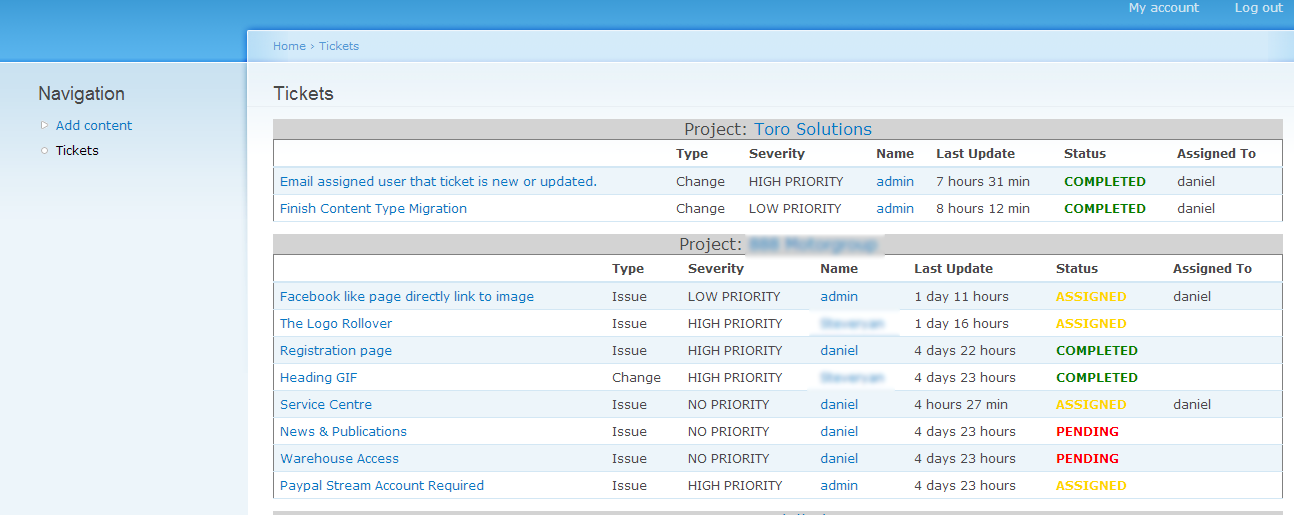Open the Email assigned user ticket
The height and width of the screenshot is (515, 1294).
[x=437, y=181]
